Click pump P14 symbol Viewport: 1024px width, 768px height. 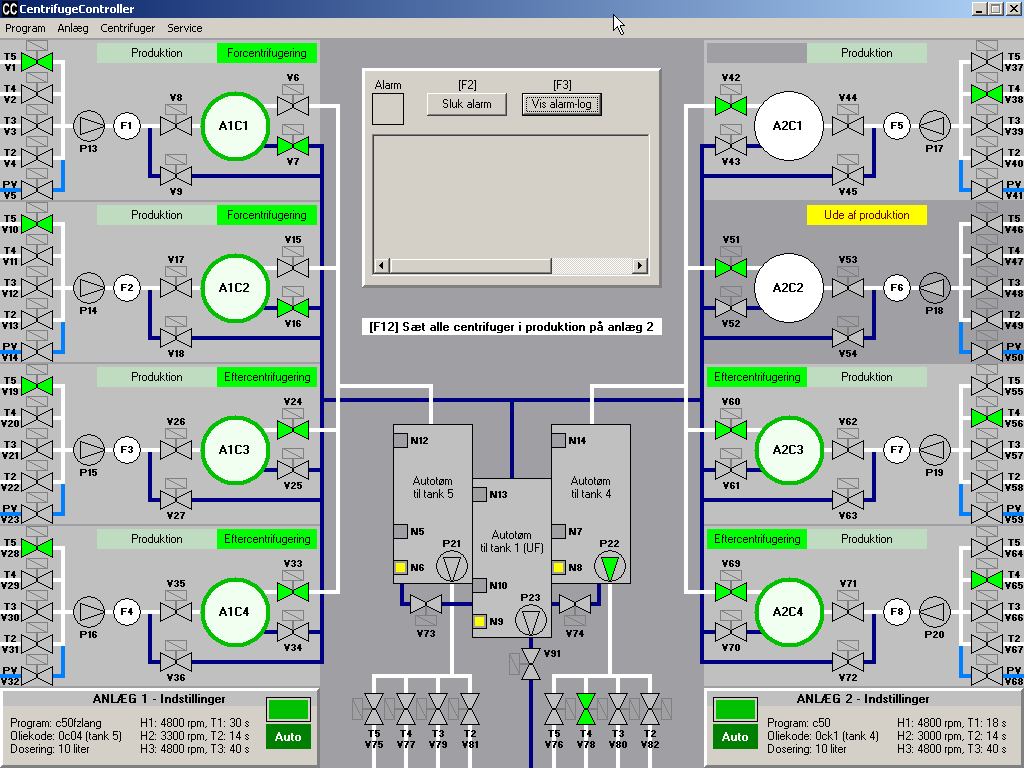[x=89, y=288]
